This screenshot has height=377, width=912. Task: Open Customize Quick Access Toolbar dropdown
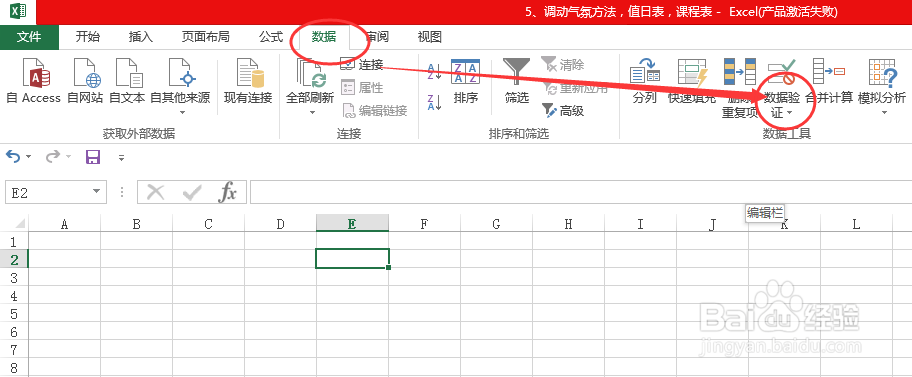[121, 157]
